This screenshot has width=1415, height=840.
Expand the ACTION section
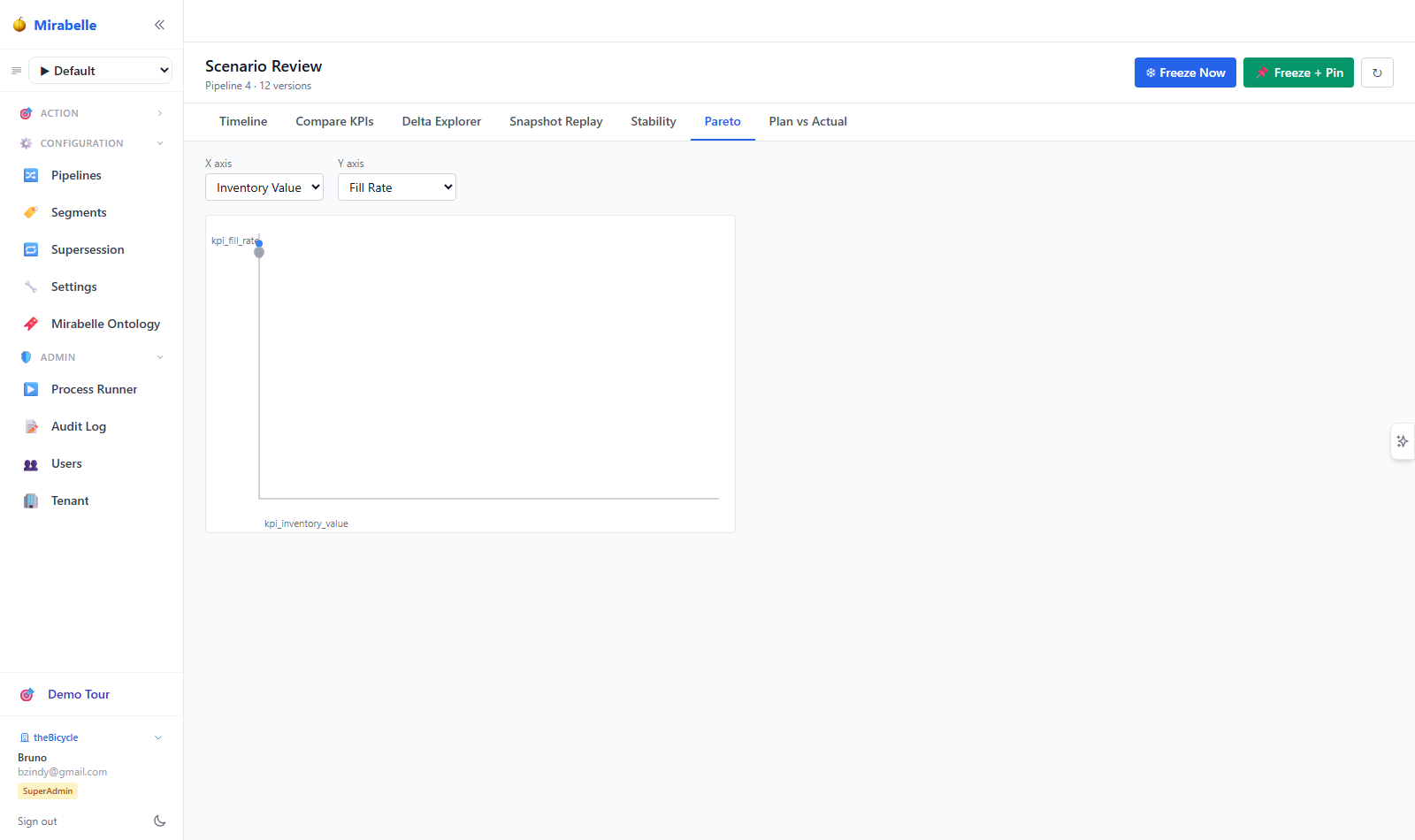pos(91,113)
